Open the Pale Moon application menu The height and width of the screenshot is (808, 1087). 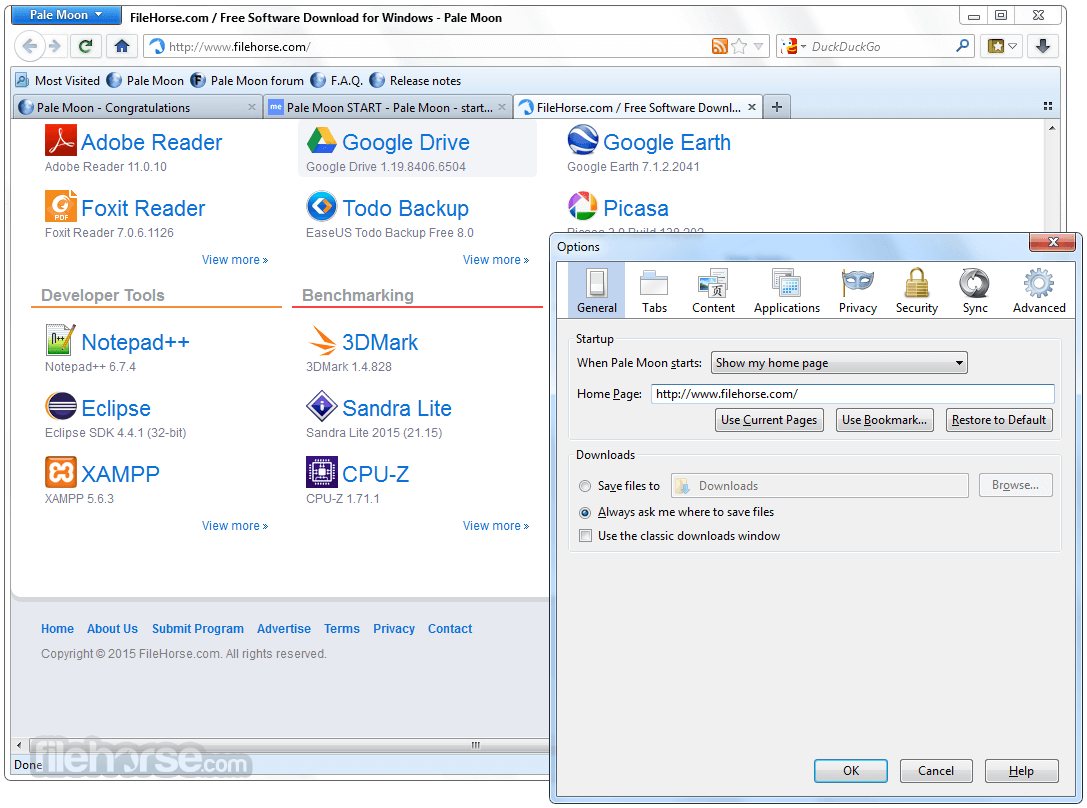pos(66,15)
